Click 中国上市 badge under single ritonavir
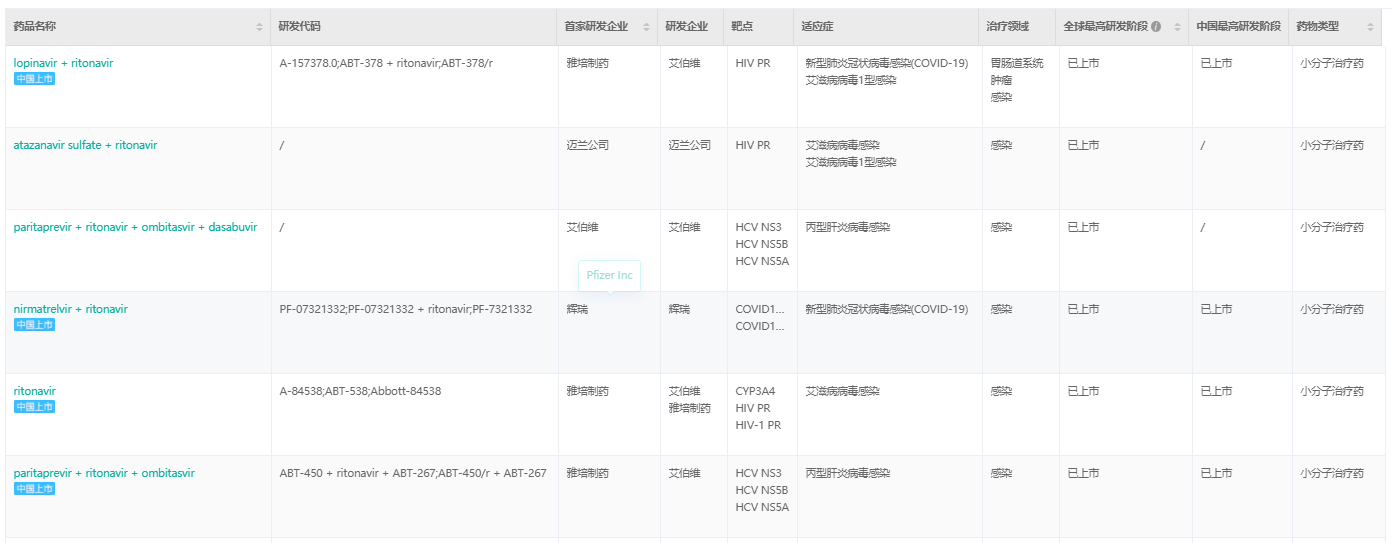 pos(34,407)
